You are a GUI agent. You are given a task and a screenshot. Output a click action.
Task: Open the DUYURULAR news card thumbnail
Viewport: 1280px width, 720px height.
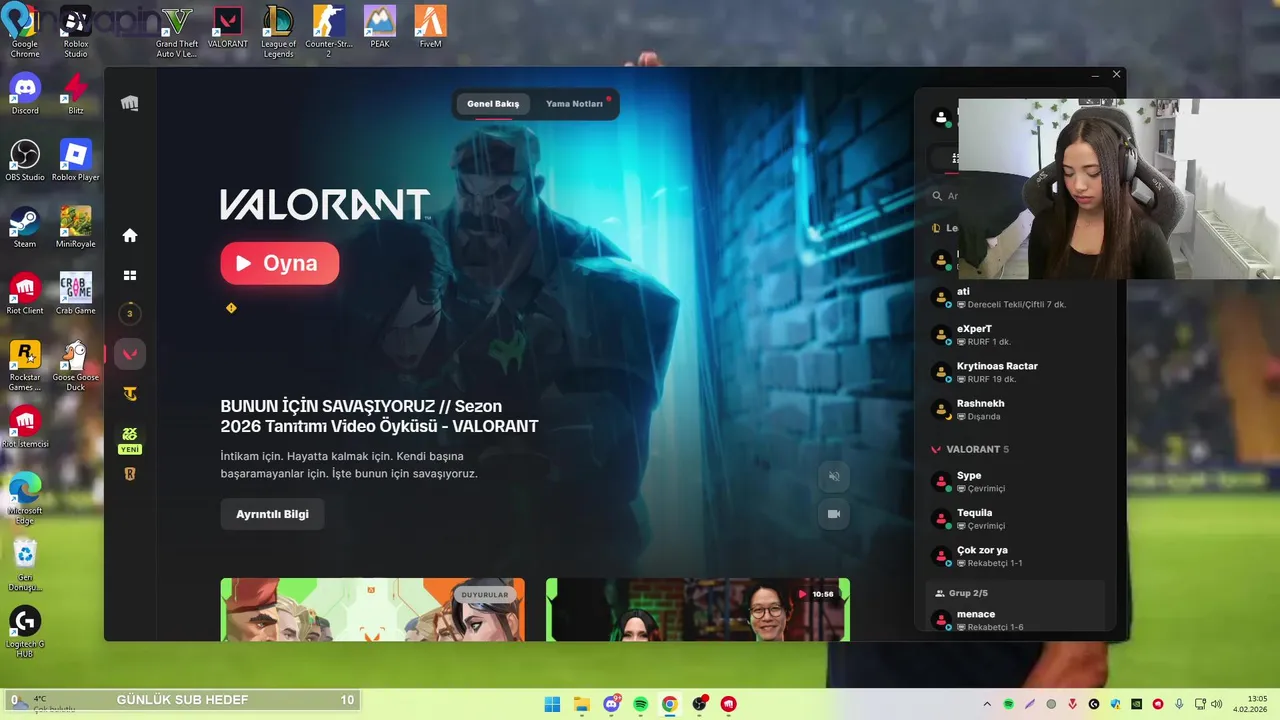tap(373, 609)
